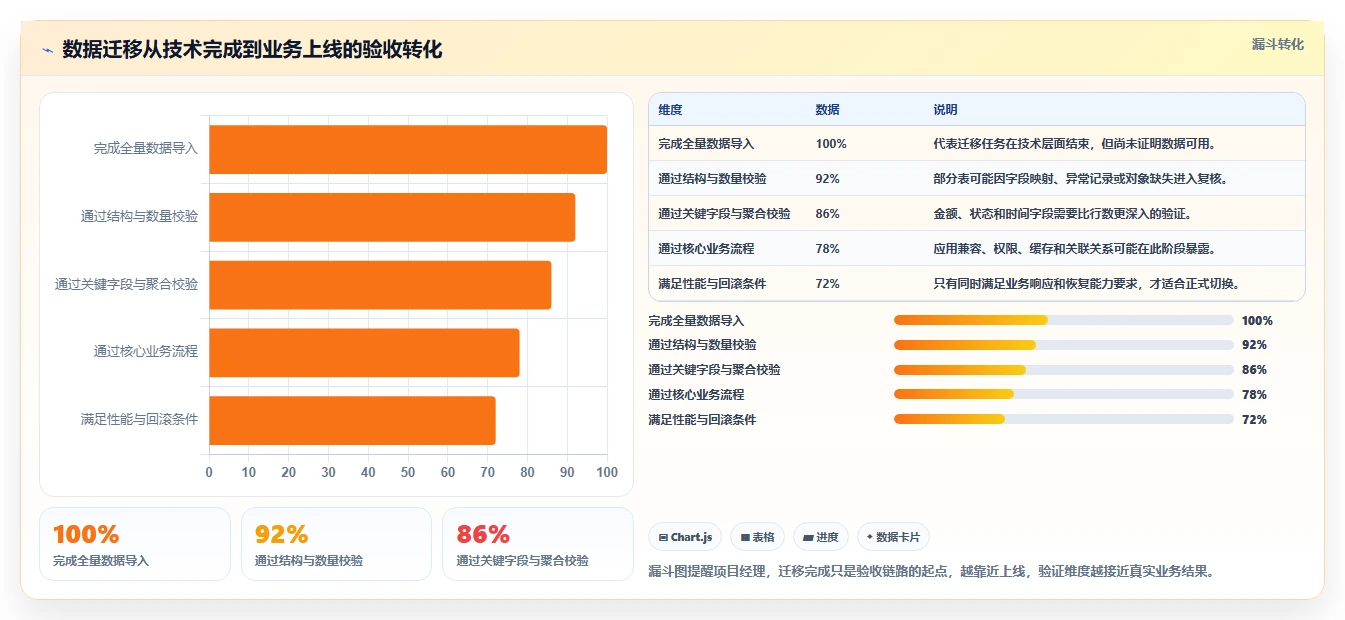The image size is (1345, 620).
Task: Click the description starting 部分表可能因字段映射
Action: [1080, 178]
